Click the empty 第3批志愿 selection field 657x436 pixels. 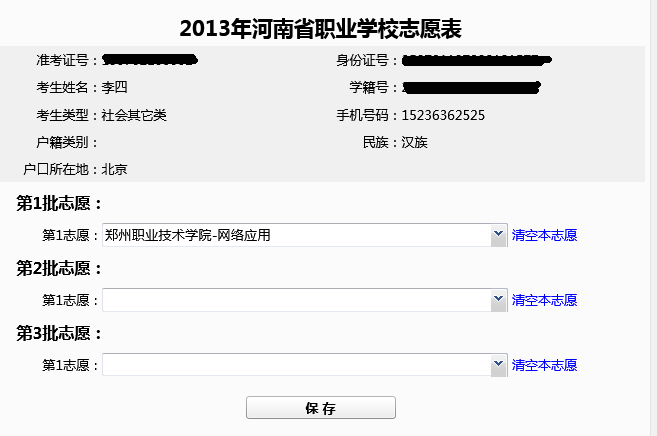pos(295,365)
